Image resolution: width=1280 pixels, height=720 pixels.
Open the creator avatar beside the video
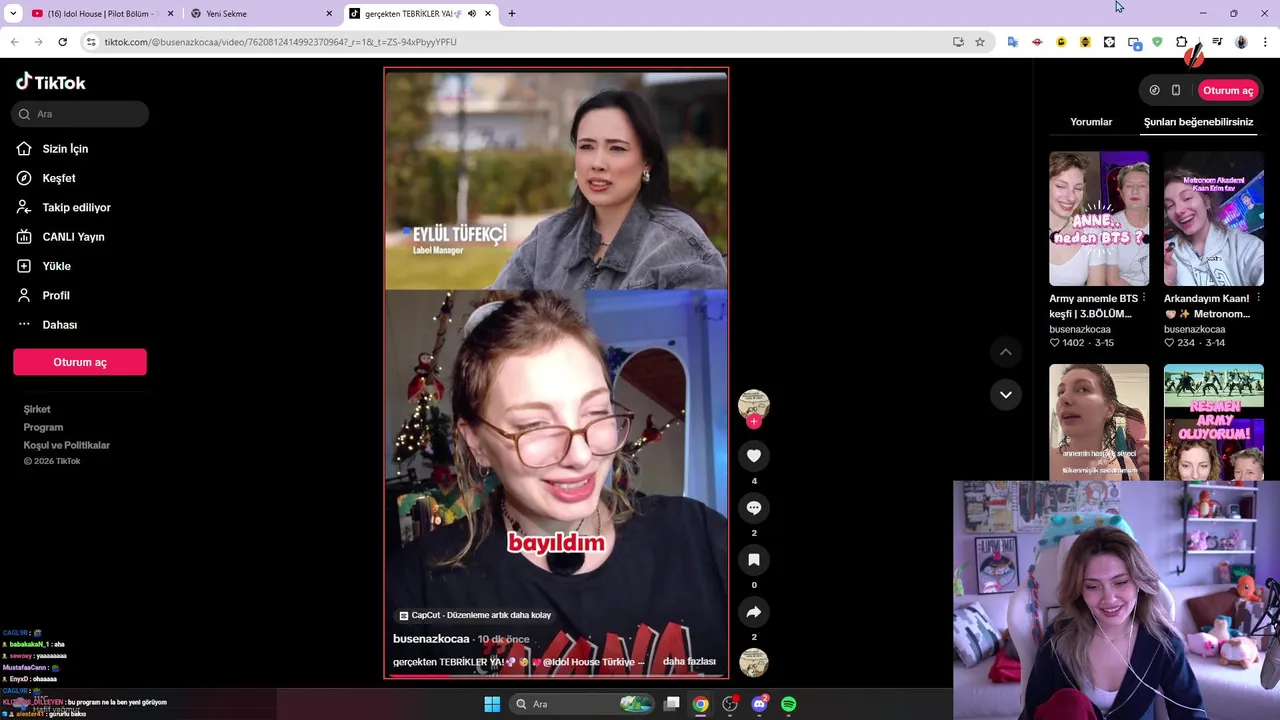click(x=754, y=404)
